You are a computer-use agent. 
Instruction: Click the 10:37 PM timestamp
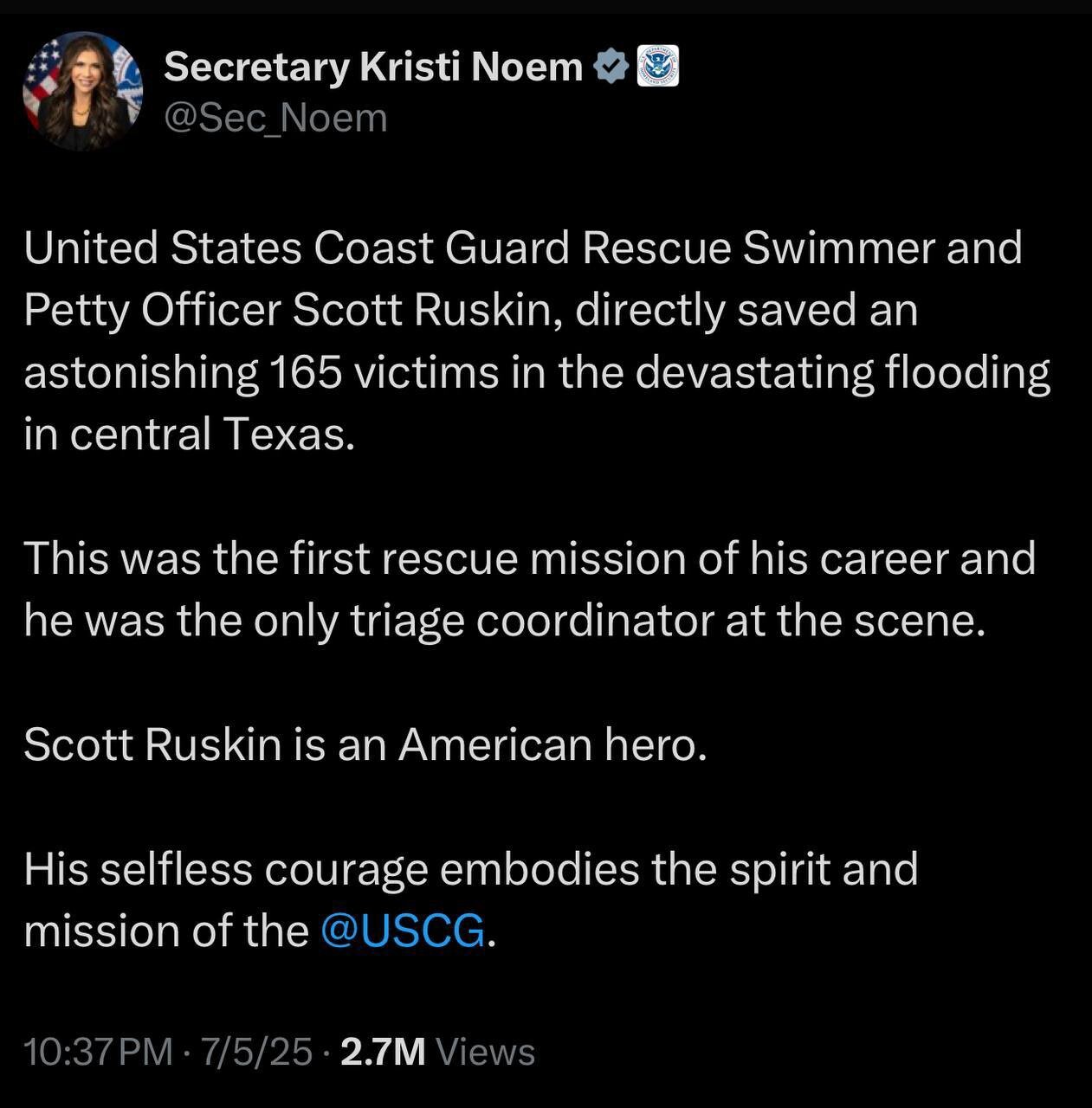99,1053
